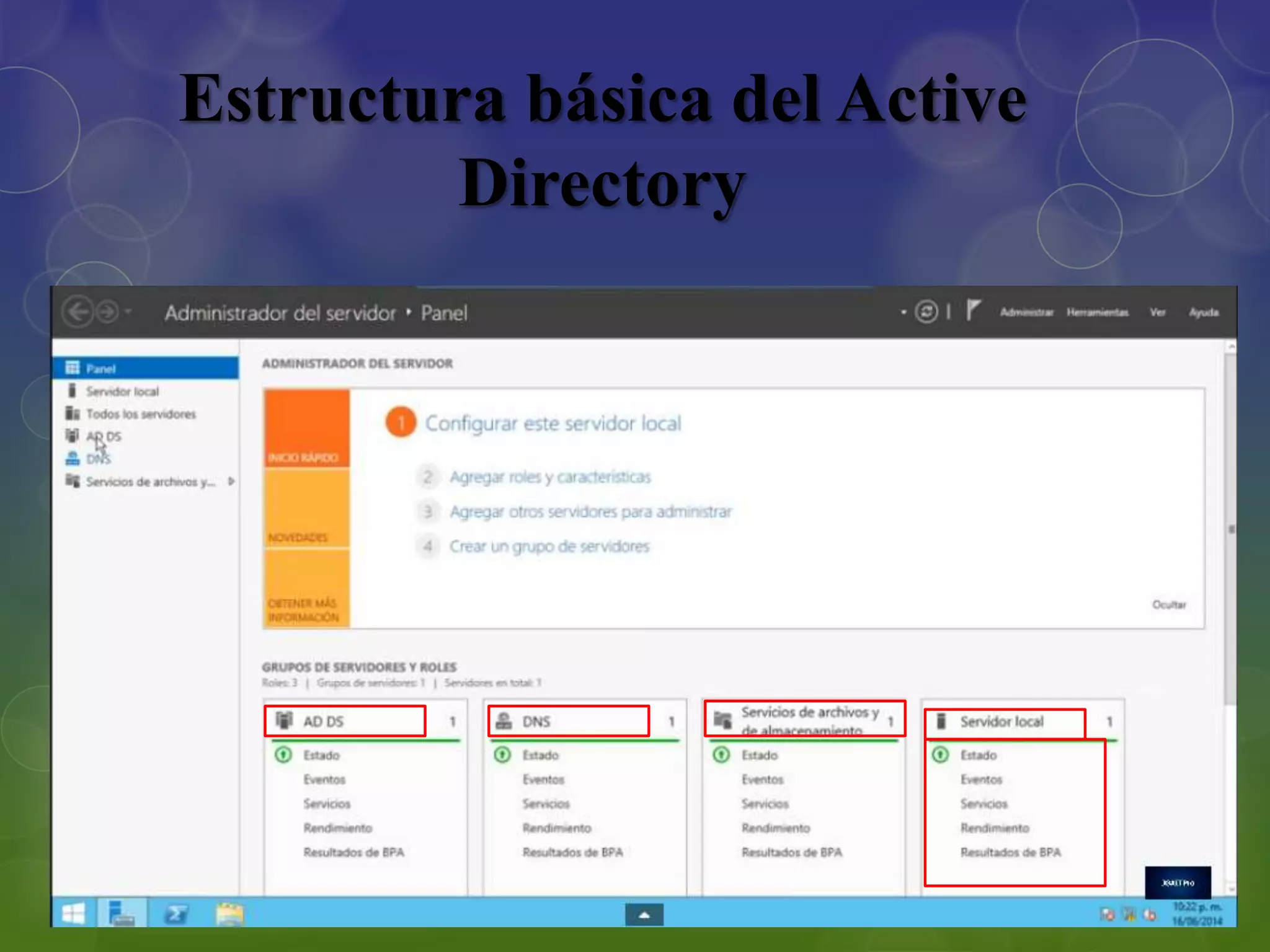Click the vertical scrollbar of the panel

point(1230,530)
